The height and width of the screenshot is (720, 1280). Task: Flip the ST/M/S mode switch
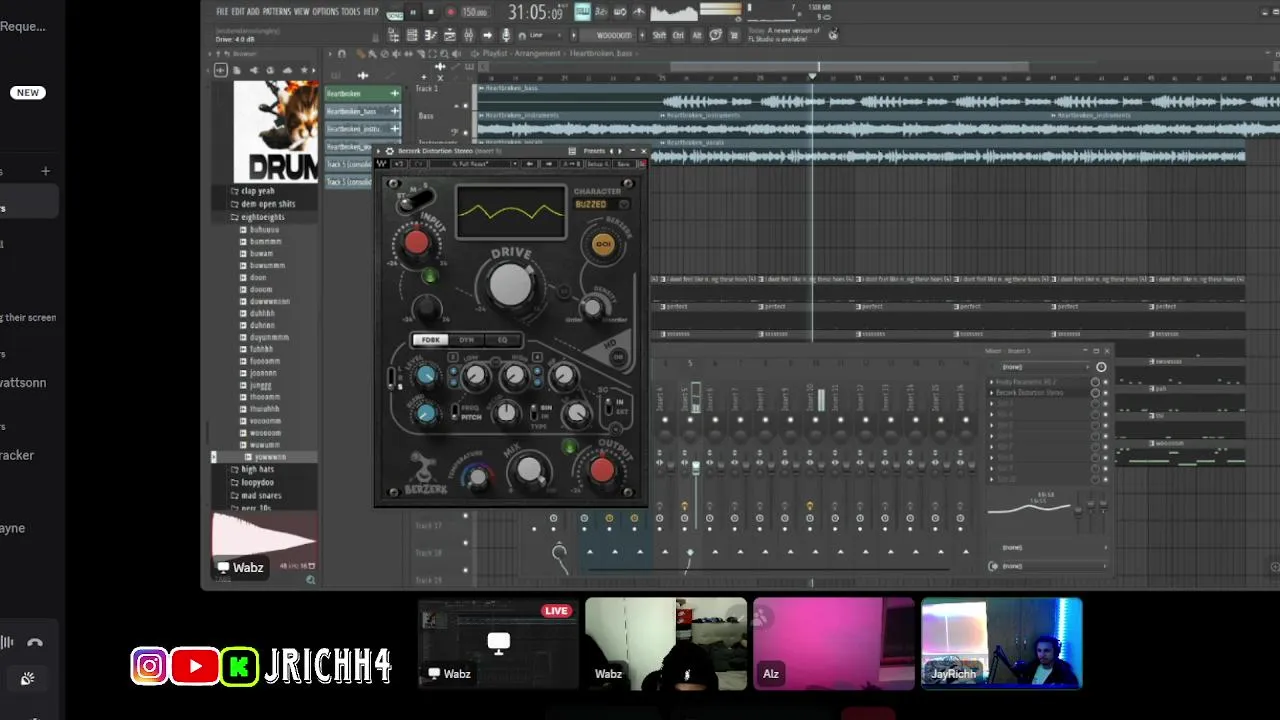pos(415,199)
